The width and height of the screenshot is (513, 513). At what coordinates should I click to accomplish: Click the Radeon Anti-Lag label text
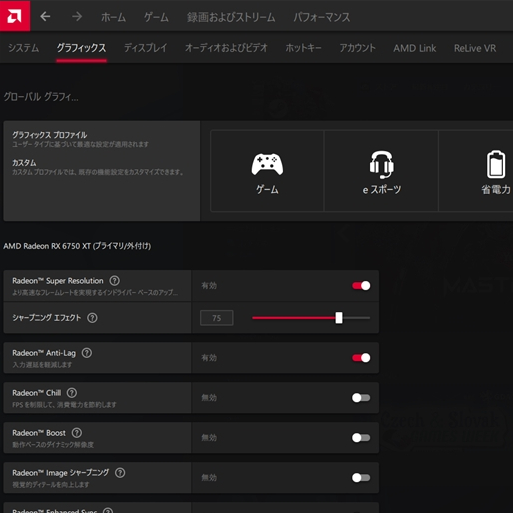[44, 353]
